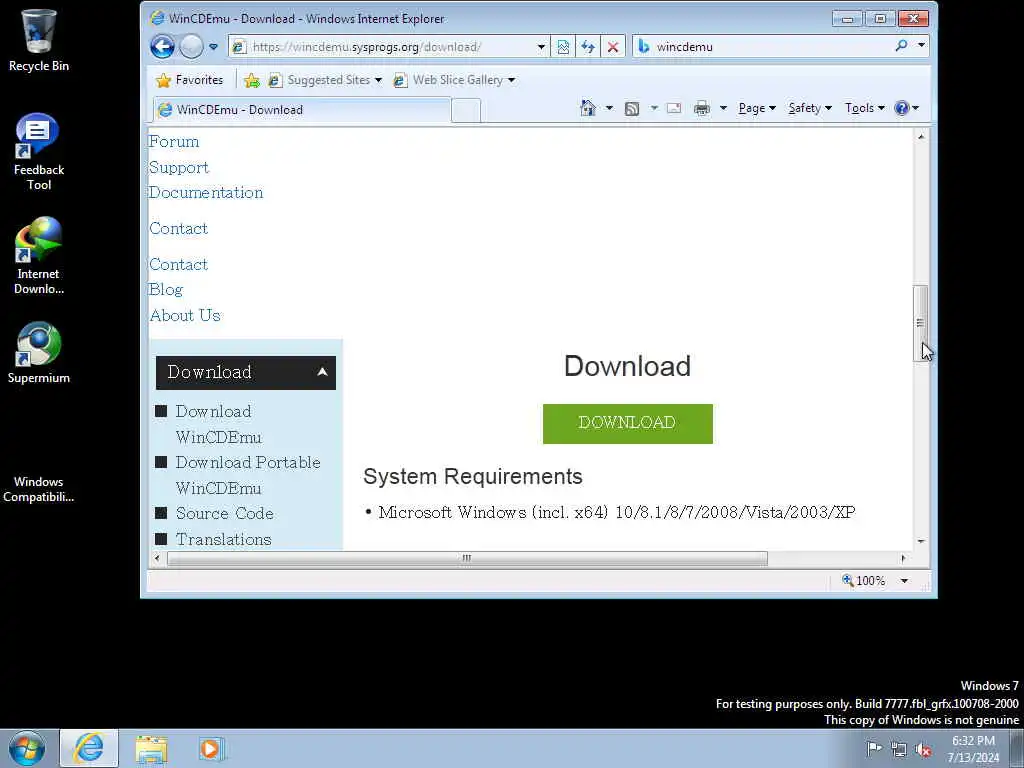Screen dimensions: 1024x768
Task: Click the Refresh icon in address bar
Action: pos(588,46)
